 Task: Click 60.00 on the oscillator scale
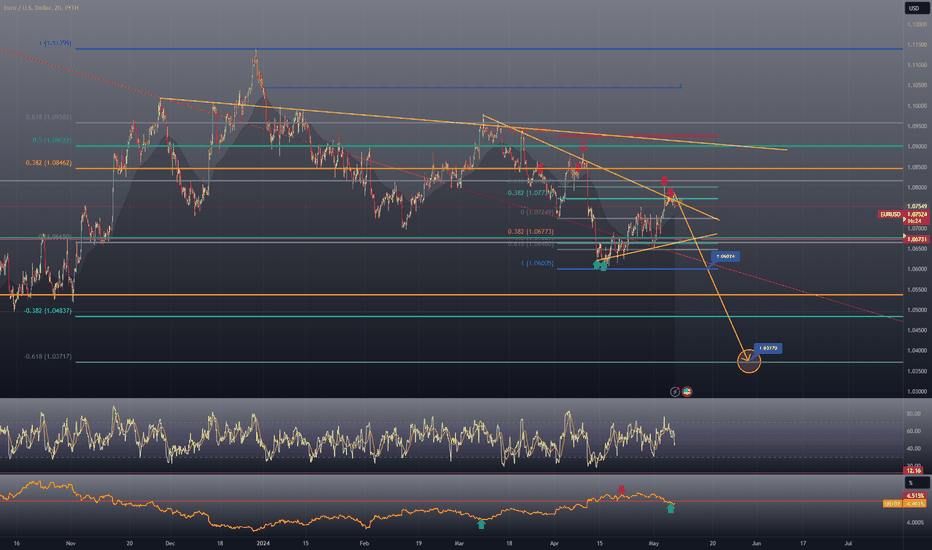[x=914, y=431]
